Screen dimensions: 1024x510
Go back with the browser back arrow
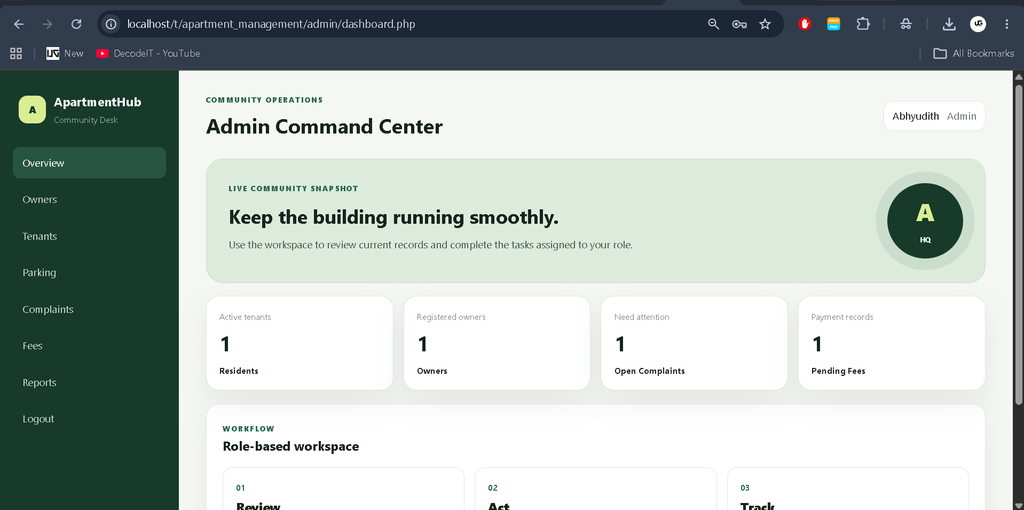coord(18,24)
